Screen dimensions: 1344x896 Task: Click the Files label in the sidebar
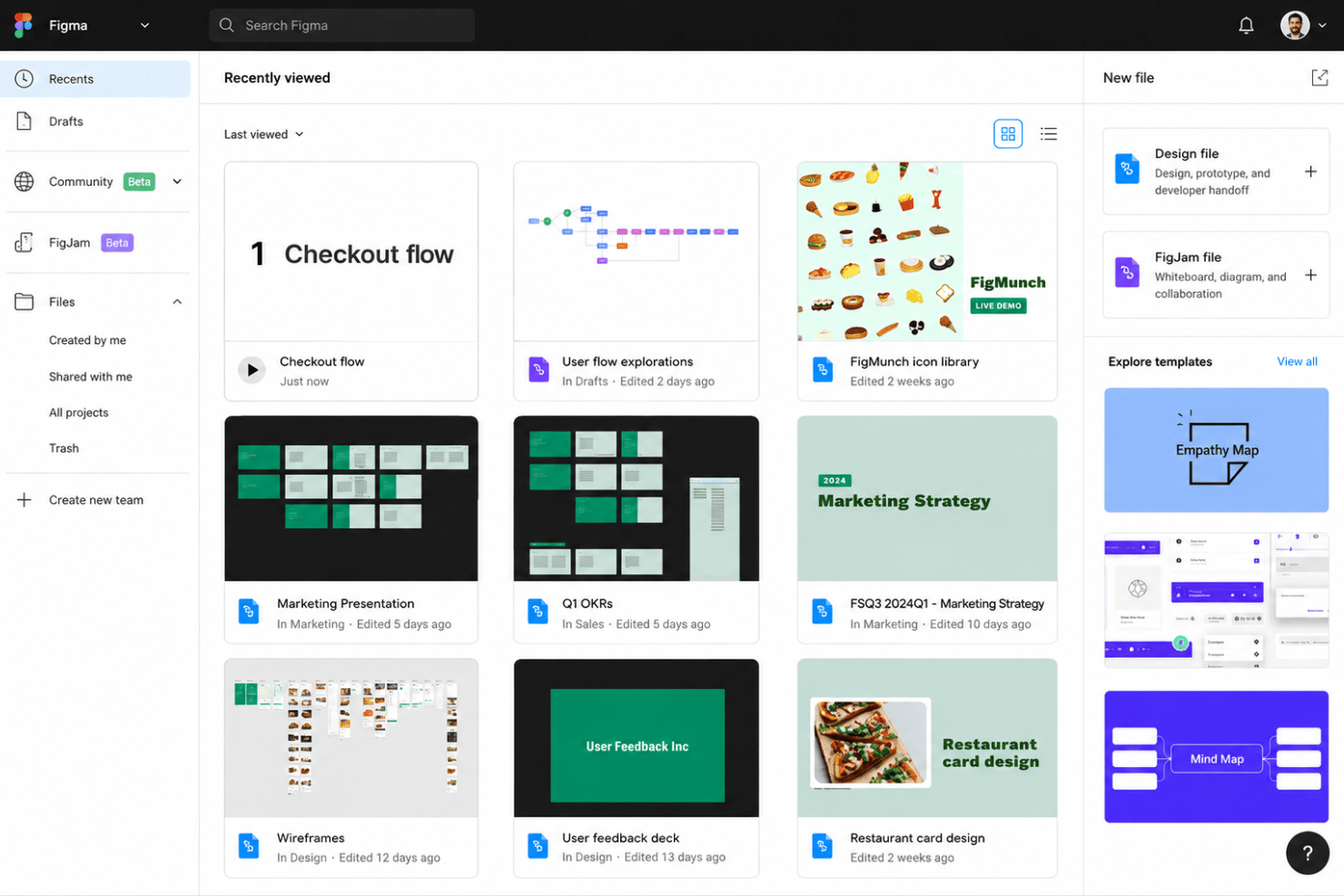[x=62, y=301]
